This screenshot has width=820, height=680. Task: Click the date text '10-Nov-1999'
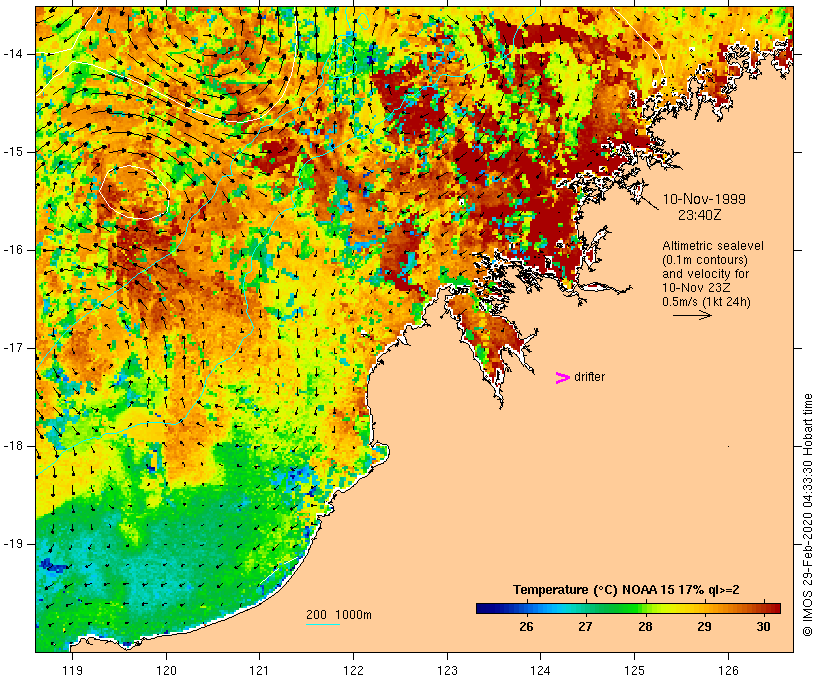tap(704, 199)
